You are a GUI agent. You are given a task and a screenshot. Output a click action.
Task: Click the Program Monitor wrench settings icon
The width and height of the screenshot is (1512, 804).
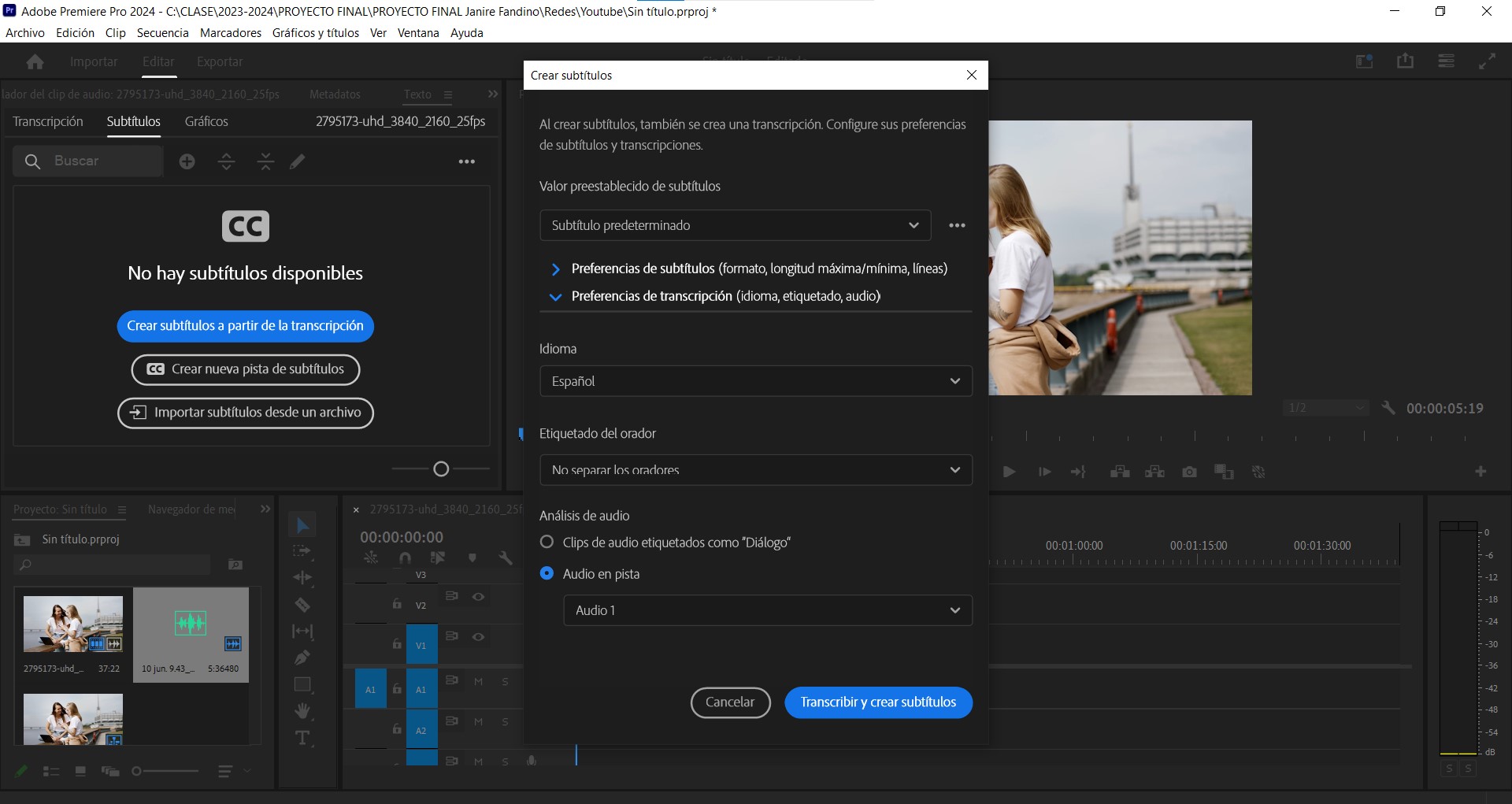coord(1388,408)
